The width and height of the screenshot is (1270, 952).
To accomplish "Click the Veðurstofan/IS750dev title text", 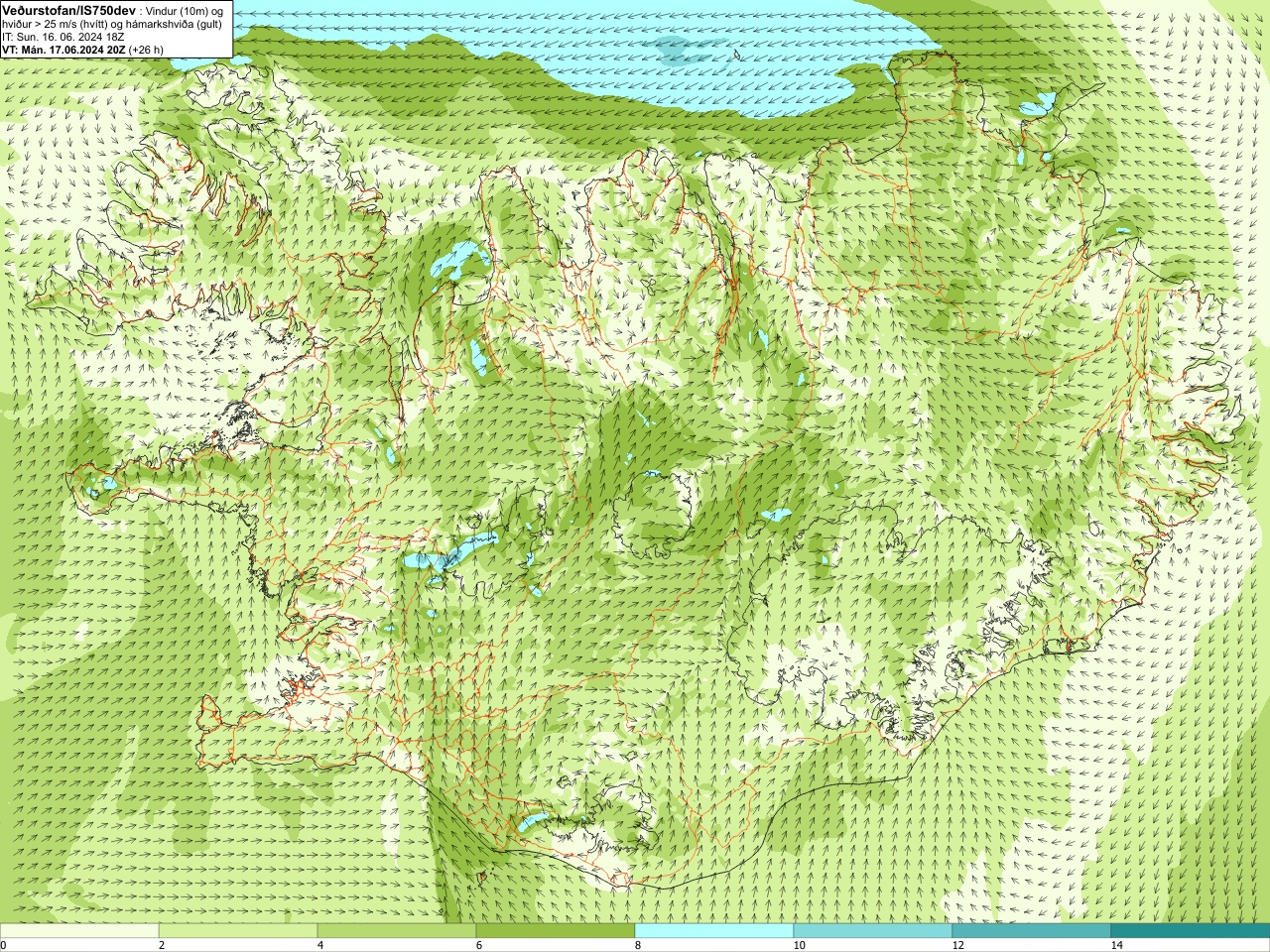I will pyautogui.click(x=68, y=9).
